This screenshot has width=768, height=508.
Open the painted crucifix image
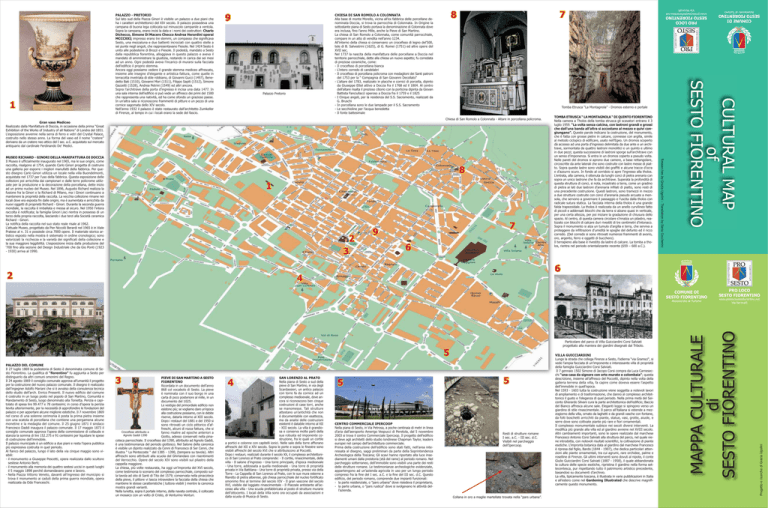coord(135,403)
